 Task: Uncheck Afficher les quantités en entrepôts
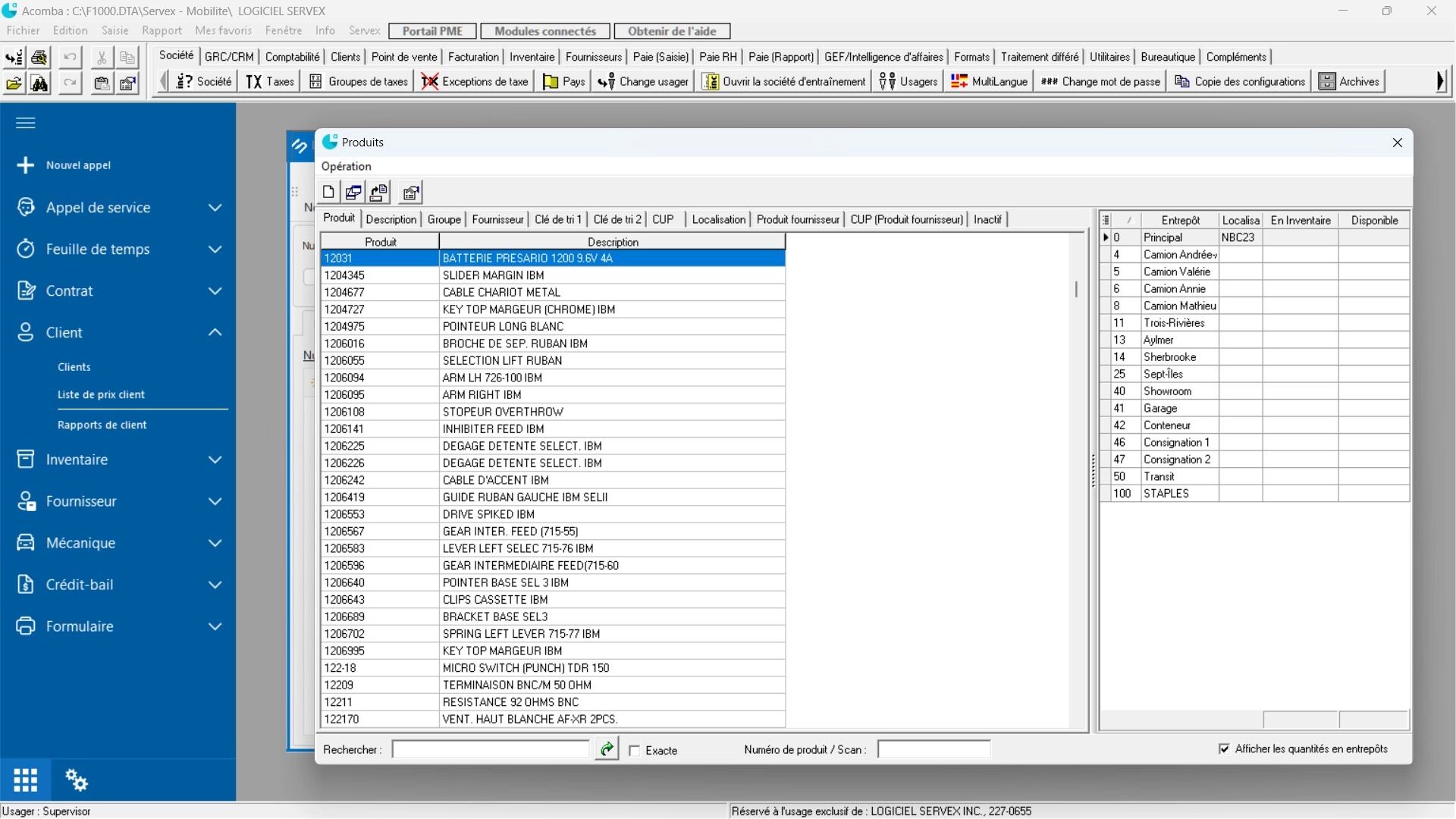[1224, 749]
